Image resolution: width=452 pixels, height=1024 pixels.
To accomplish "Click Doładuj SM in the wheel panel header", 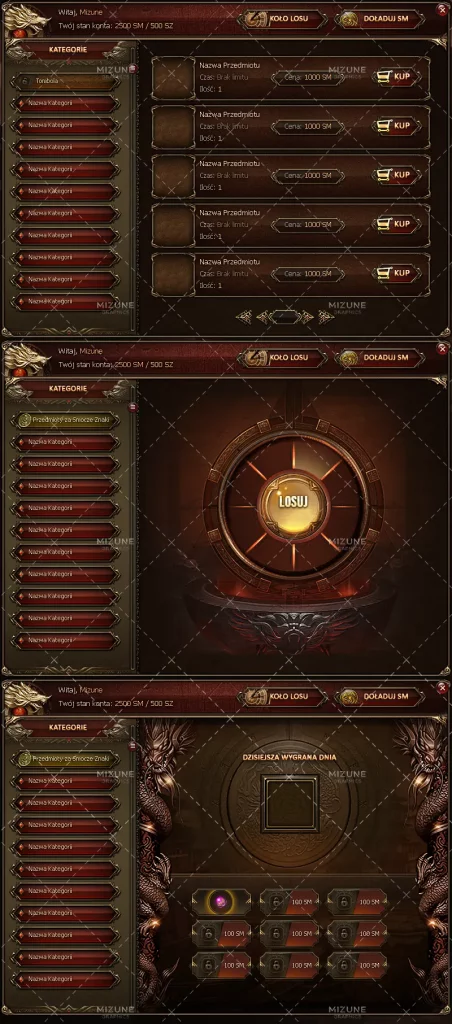I will pyautogui.click(x=380, y=357).
